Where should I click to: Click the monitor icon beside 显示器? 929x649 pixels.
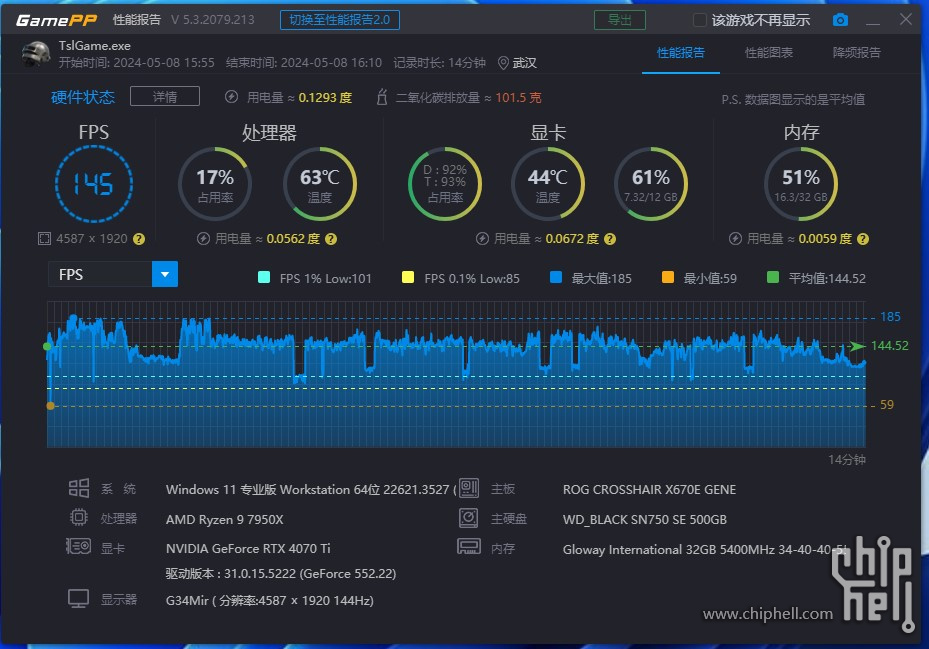pyautogui.click(x=78, y=599)
